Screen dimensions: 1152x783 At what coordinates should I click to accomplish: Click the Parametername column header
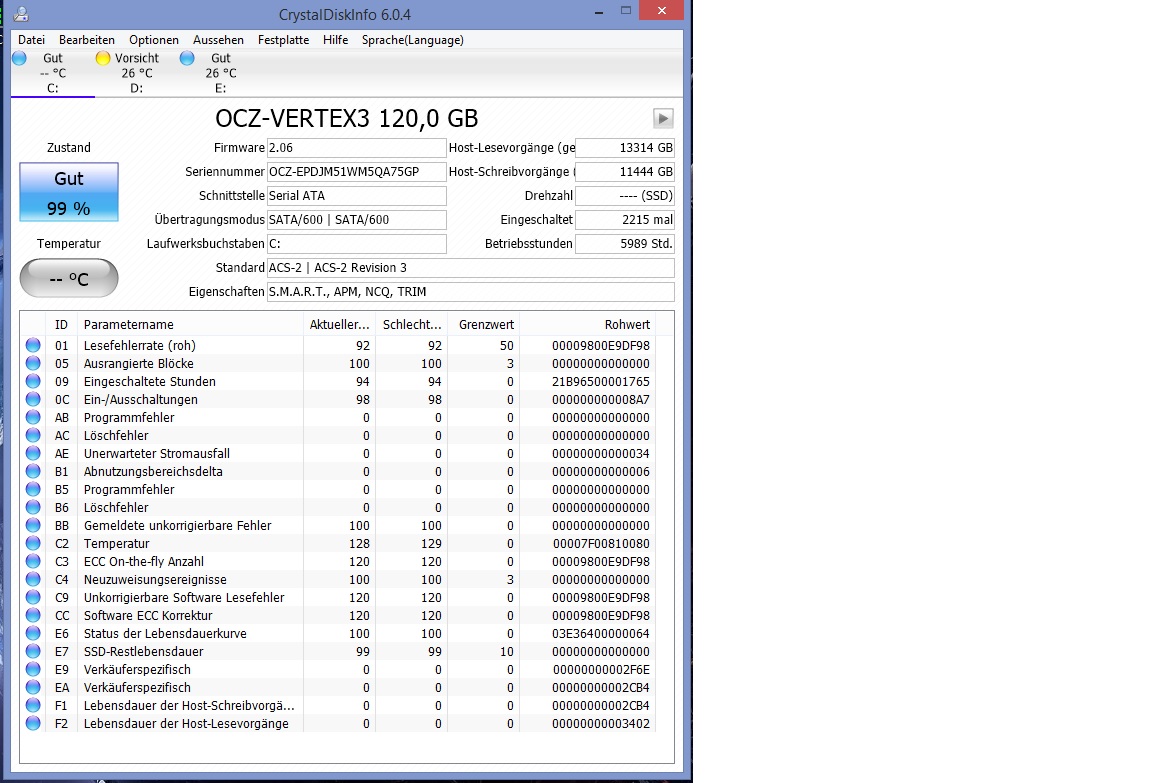pyautogui.click(x=190, y=325)
